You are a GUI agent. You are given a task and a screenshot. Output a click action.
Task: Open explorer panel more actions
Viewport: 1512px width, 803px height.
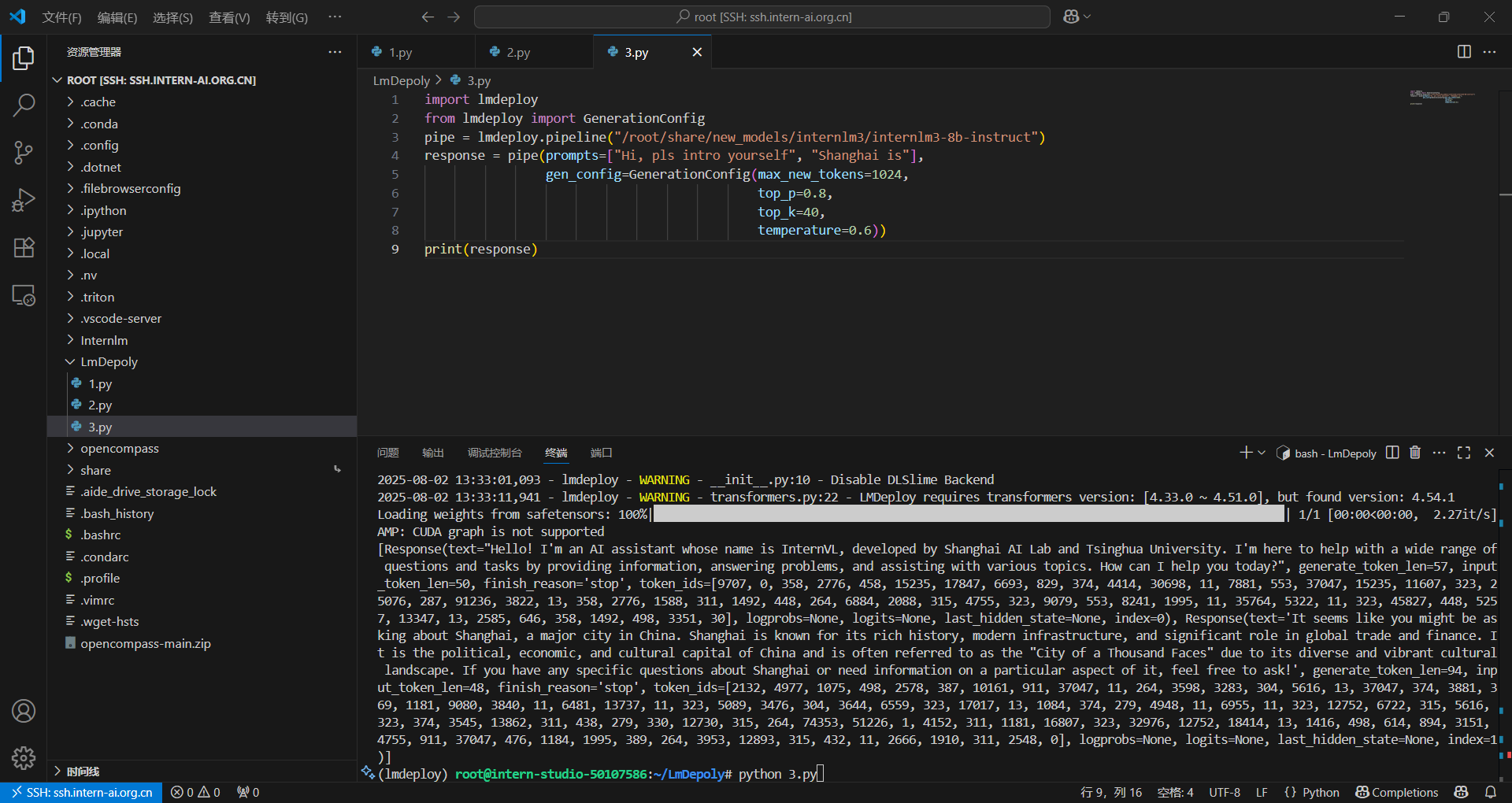pyautogui.click(x=335, y=52)
